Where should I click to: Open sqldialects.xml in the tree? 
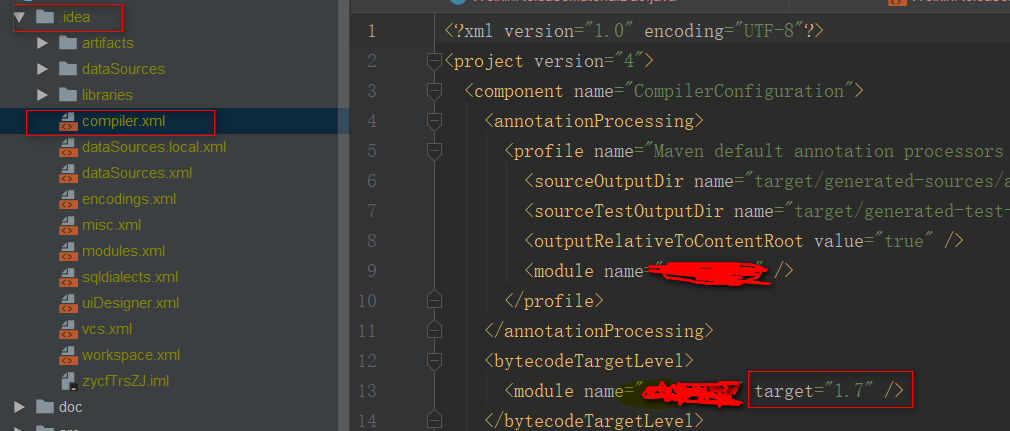[x=130, y=277]
